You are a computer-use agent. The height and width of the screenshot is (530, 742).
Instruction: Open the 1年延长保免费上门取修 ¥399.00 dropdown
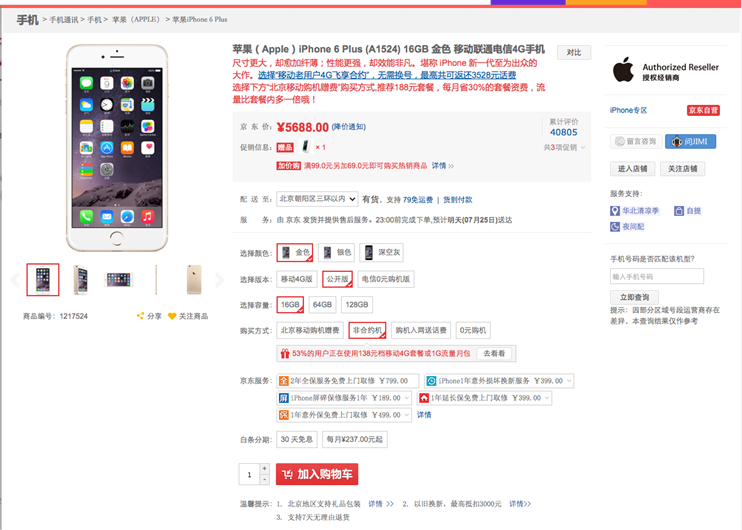point(484,398)
